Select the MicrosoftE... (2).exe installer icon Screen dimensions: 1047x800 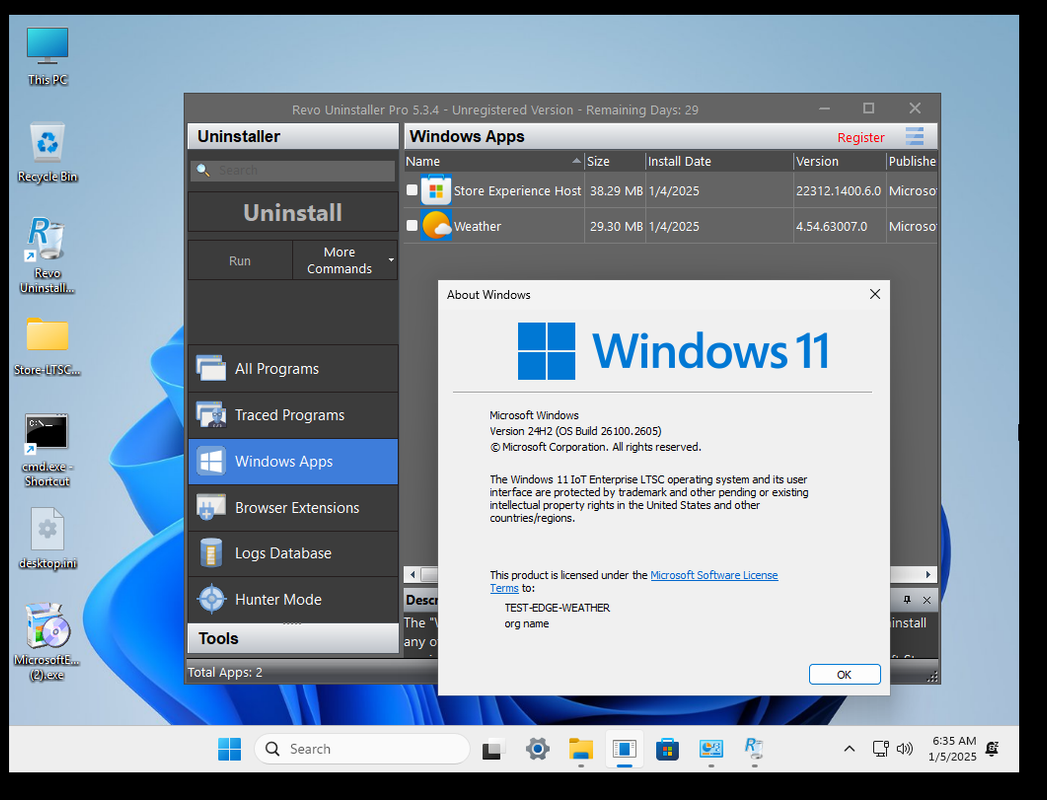(47, 642)
